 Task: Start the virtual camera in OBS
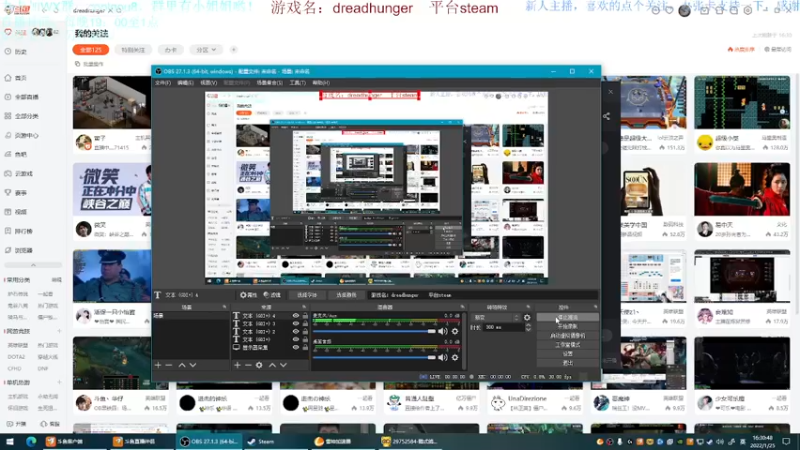pyautogui.click(x=567, y=336)
